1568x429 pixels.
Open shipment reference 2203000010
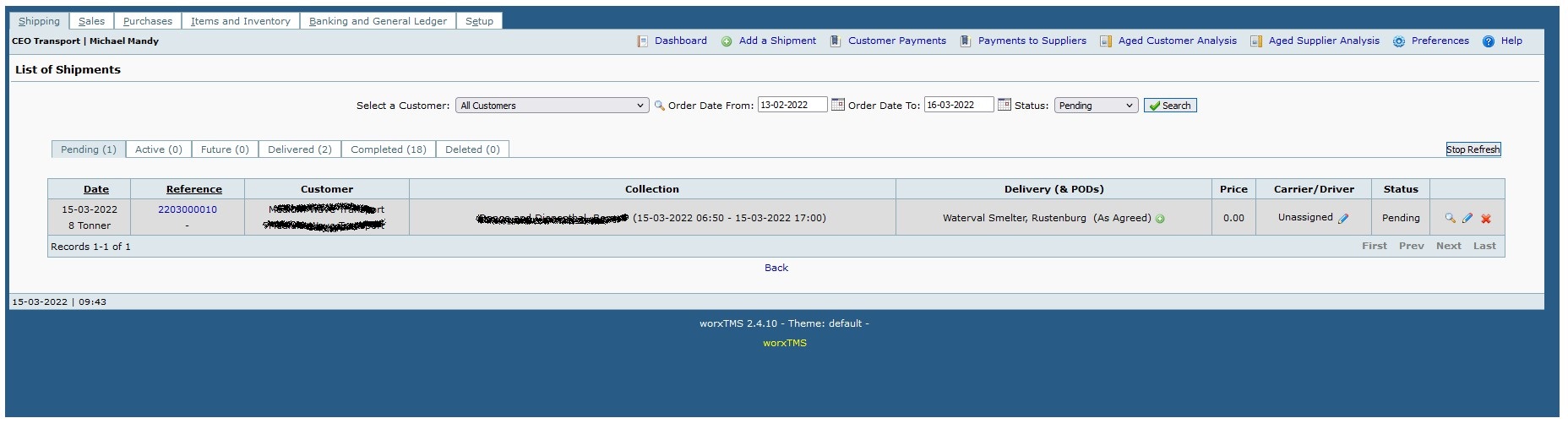point(188,209)
